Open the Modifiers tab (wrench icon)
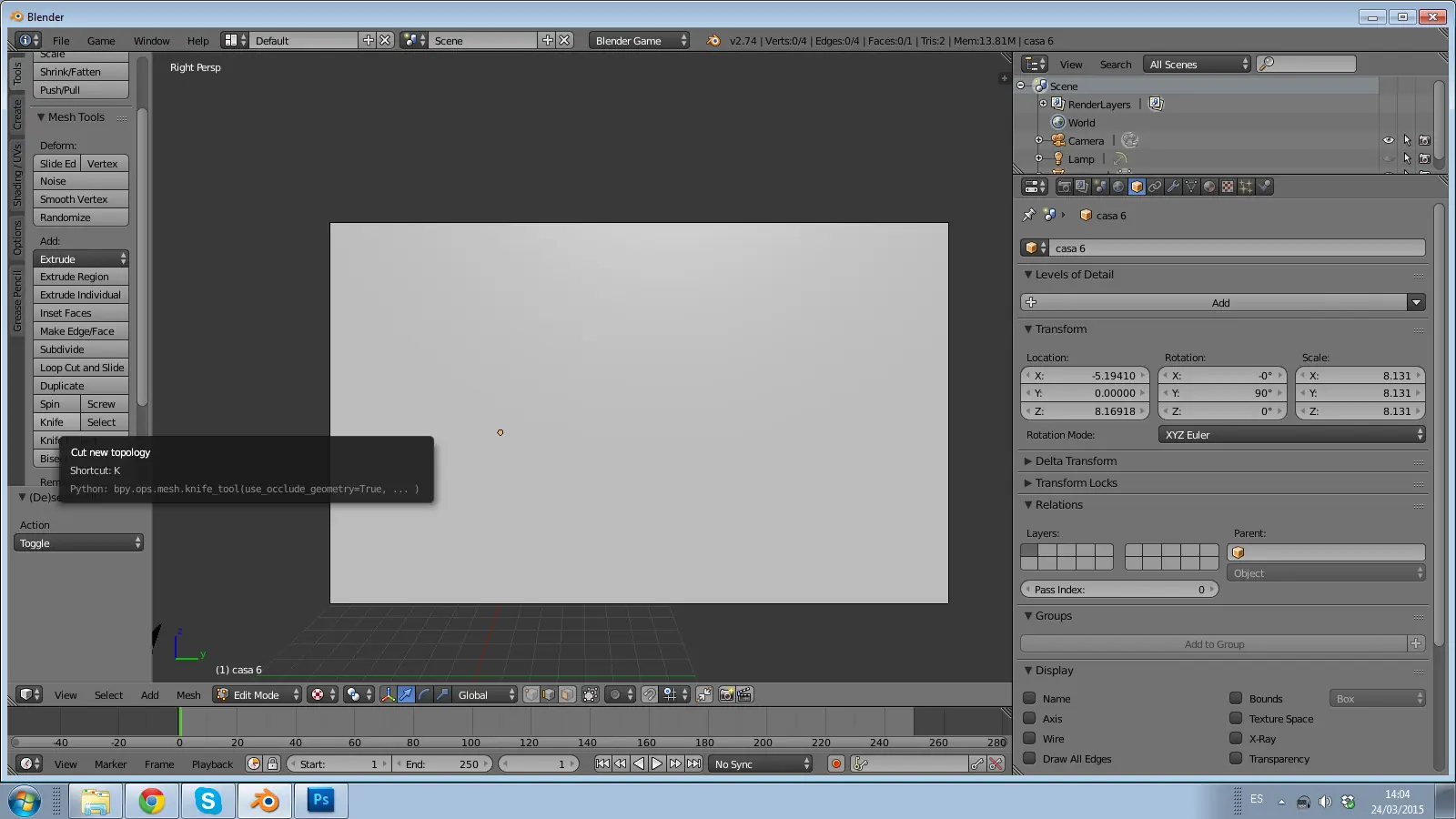Image resolution: width=1456 pixels, height=819 pixels. [1173, 187]
